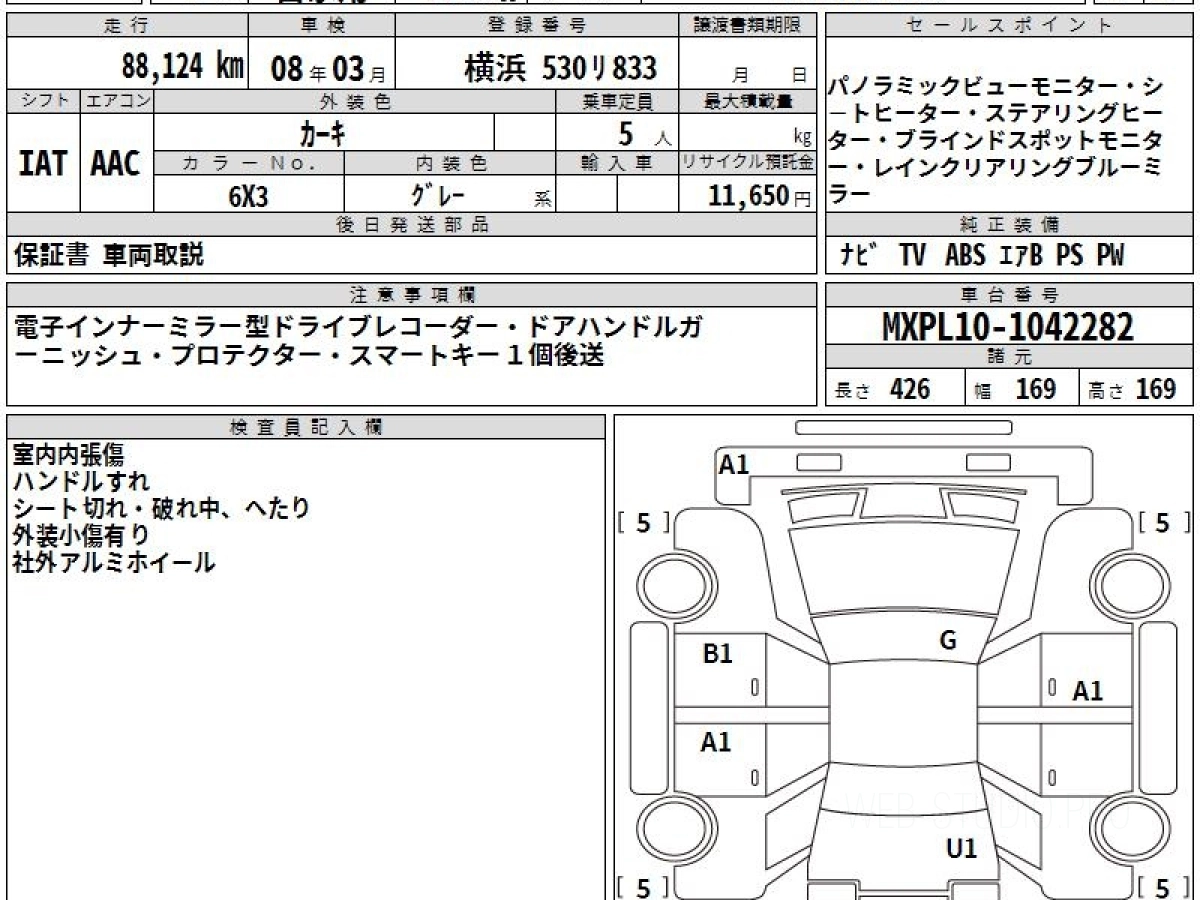Image resolution: width=1200 pixels, height=900 pixels.
Task: Select the 走行 column header
Action: coord(125,26)
